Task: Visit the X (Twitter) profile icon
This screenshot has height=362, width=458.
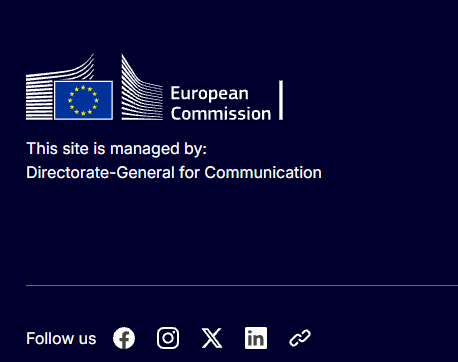Action: (212, 338)
